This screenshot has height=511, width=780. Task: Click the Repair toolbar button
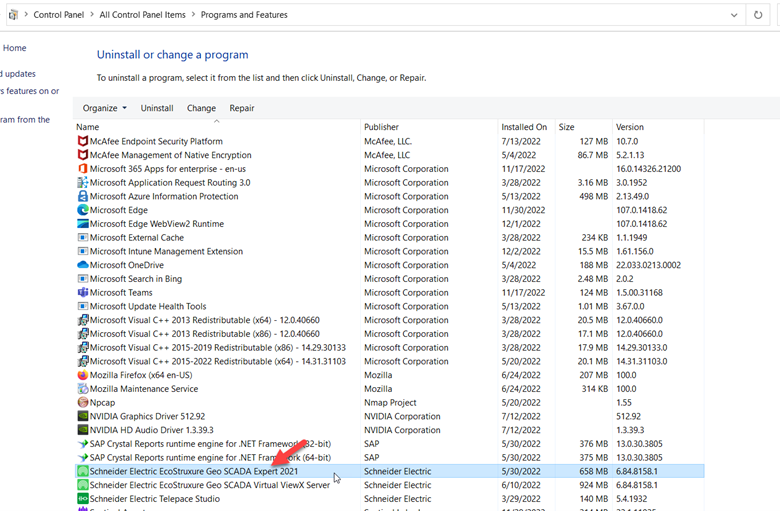[242, 108]
